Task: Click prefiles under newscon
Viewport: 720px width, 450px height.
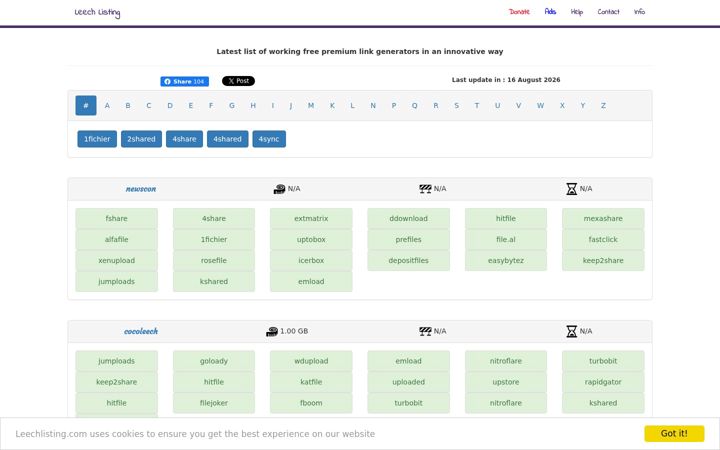Action: point(408,240)
